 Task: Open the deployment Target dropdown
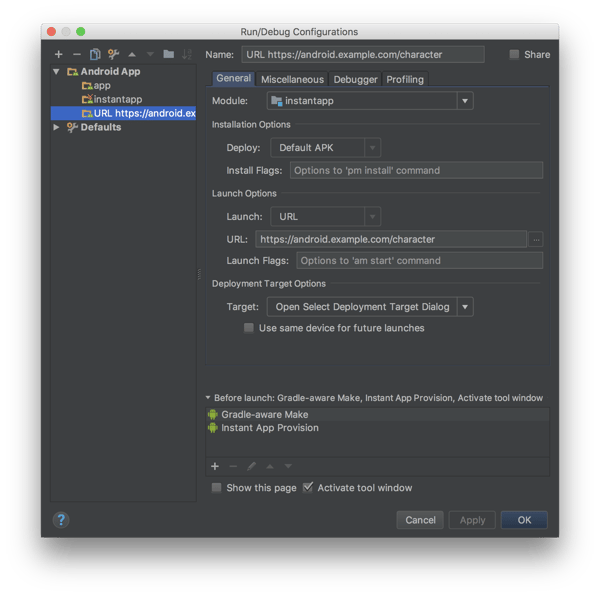coord(369,307)
